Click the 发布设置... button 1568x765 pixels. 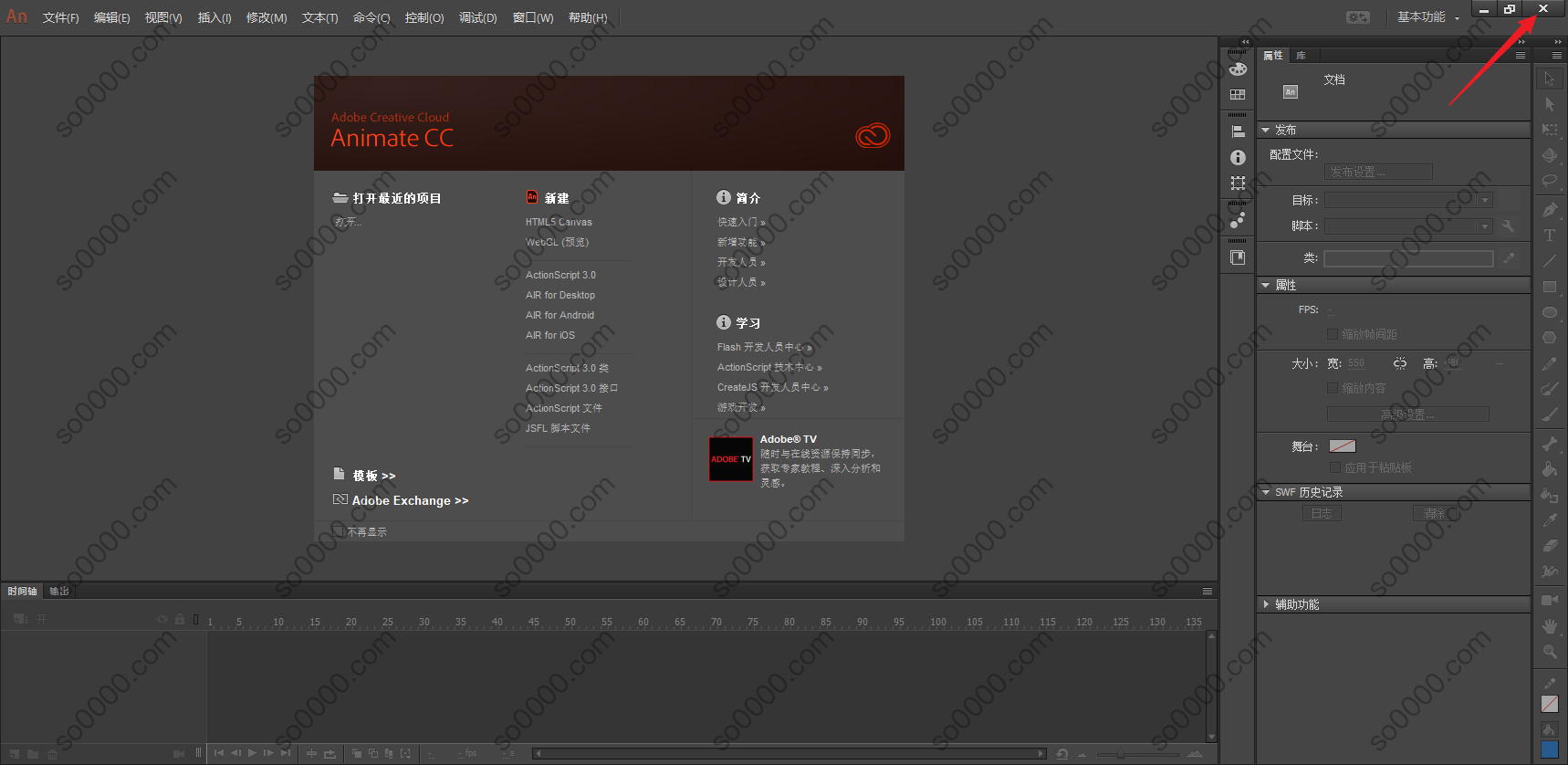[1378, 172]
